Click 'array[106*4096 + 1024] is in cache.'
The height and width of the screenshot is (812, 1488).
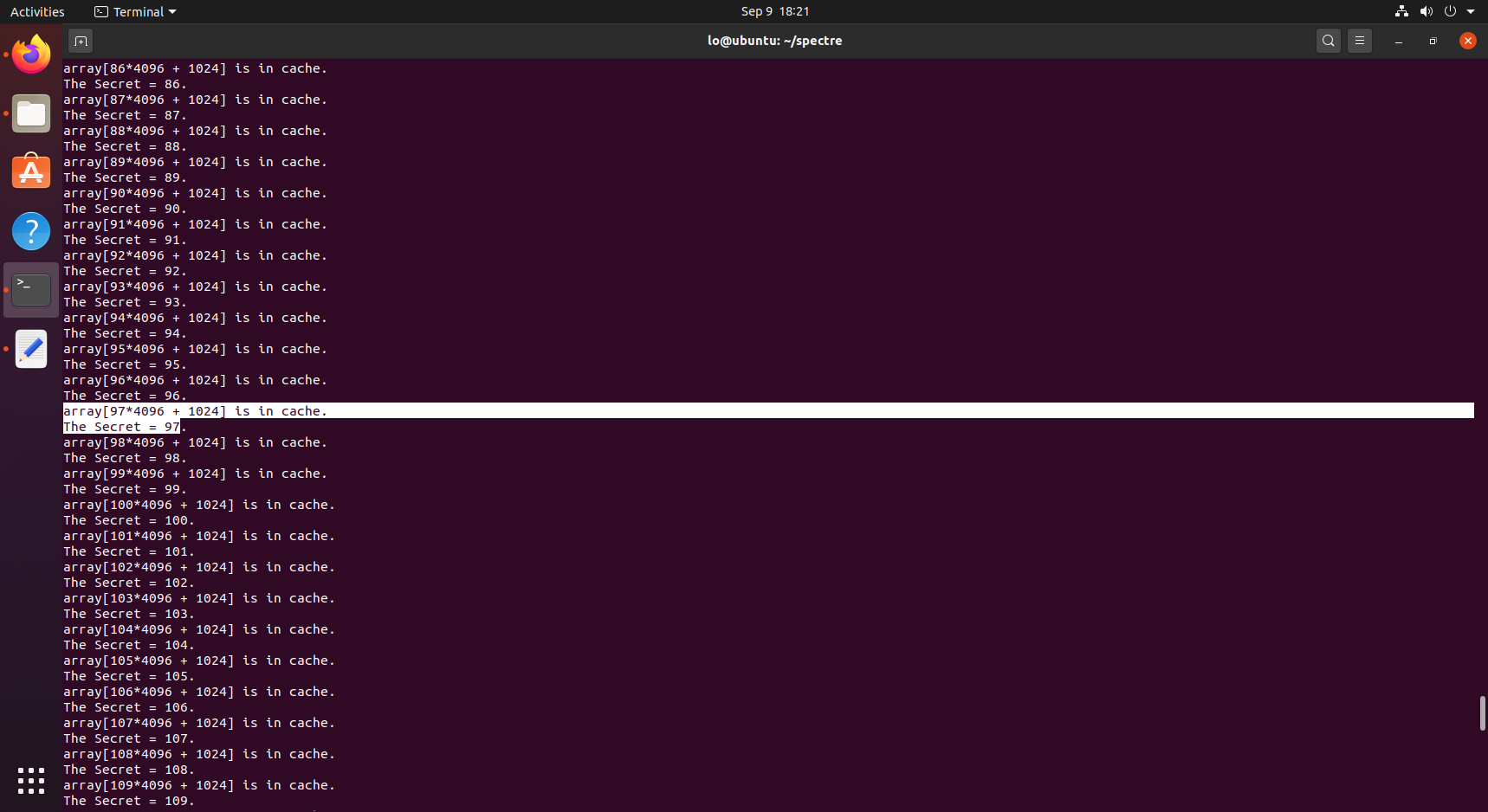(199, 692)
